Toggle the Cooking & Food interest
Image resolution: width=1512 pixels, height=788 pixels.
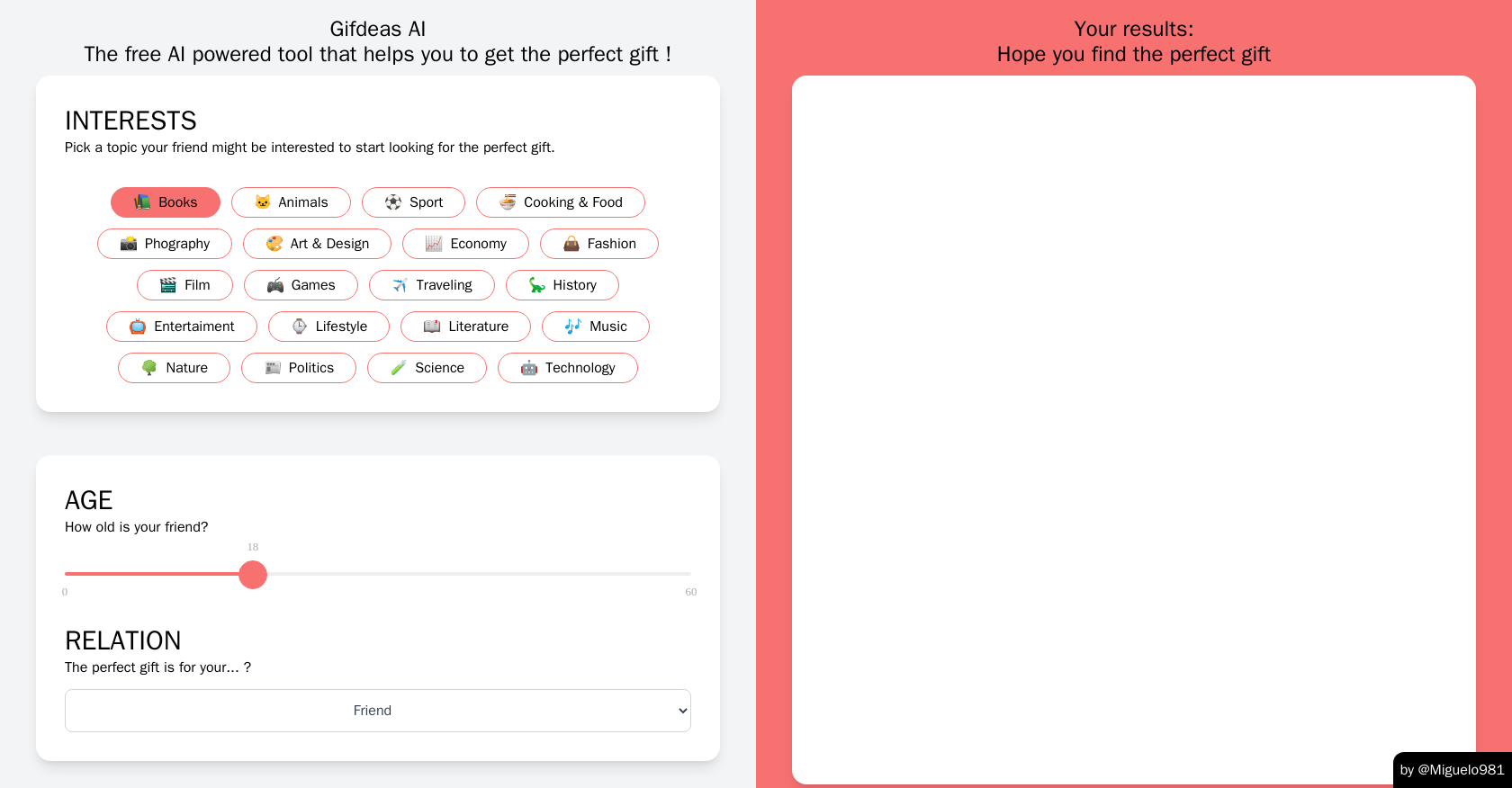(561, 202)
